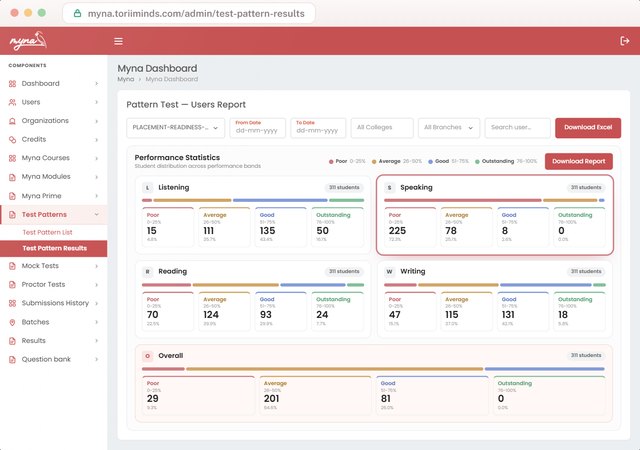Open the All Branches dropdown
Screen dimensions: 640x450
click(x=449, y=128)
